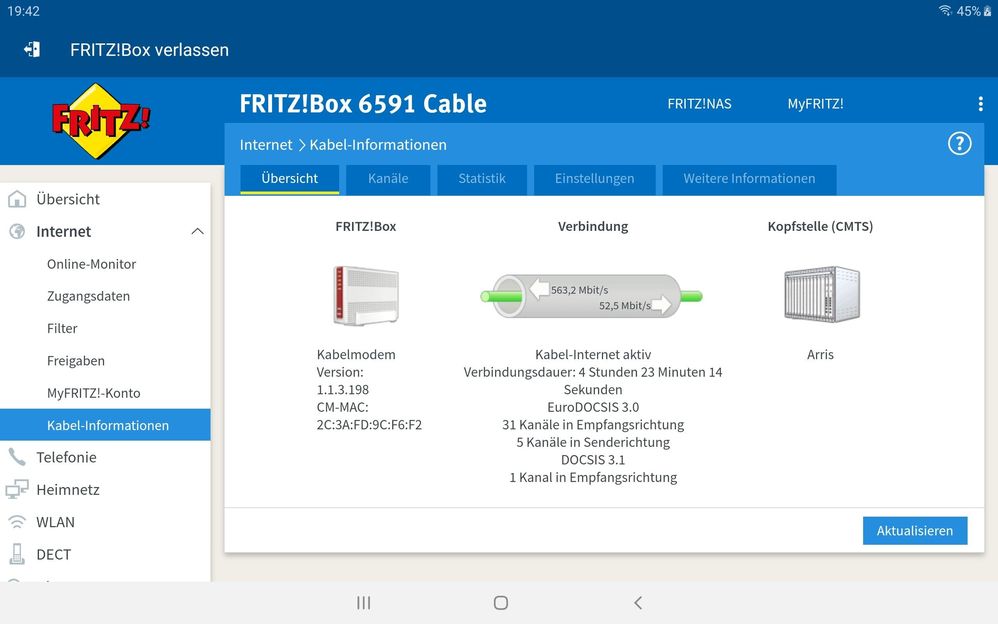Tap the Android home button

[501, 602]
